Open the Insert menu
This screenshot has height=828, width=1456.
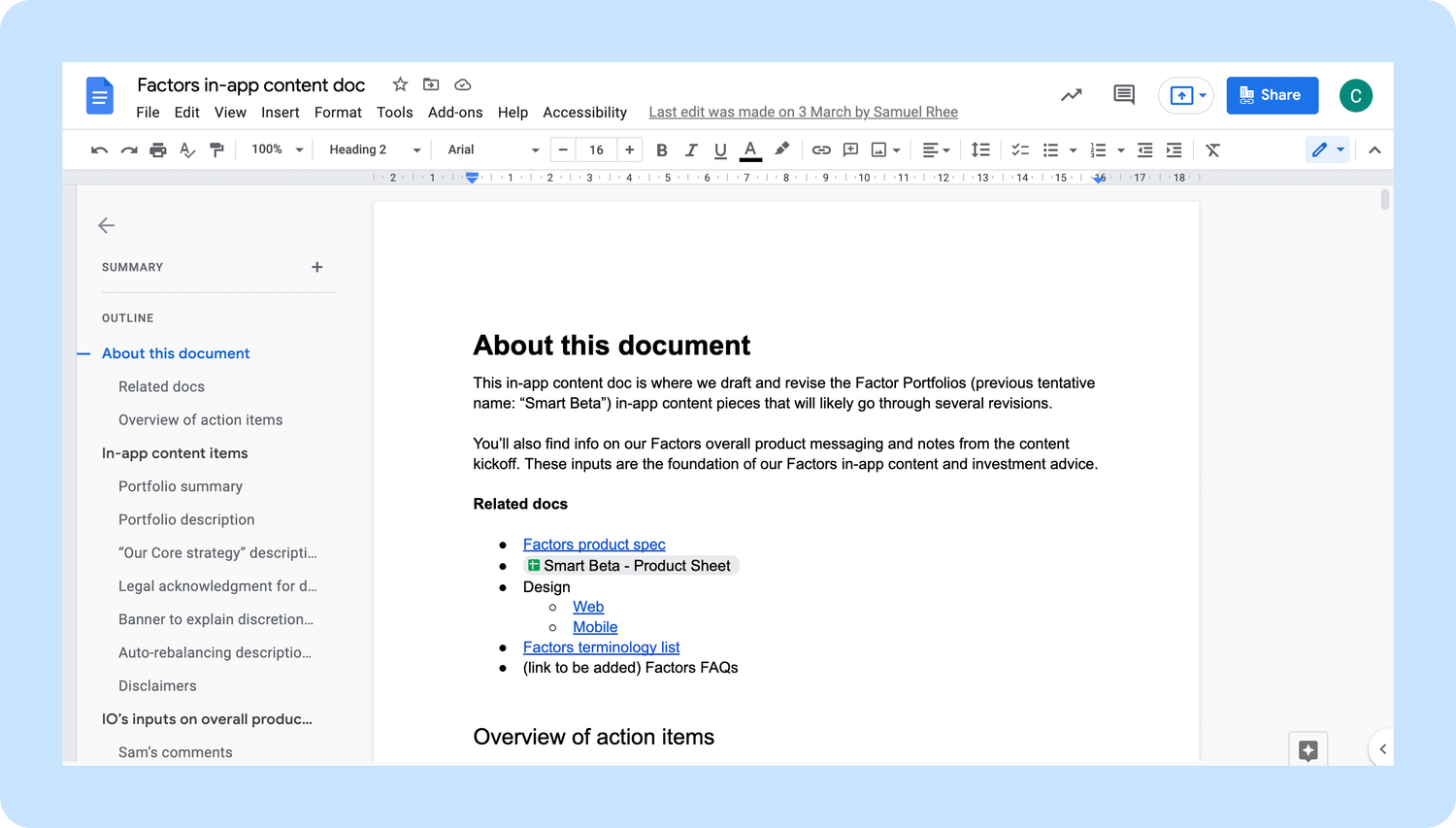tap(281, 113)
